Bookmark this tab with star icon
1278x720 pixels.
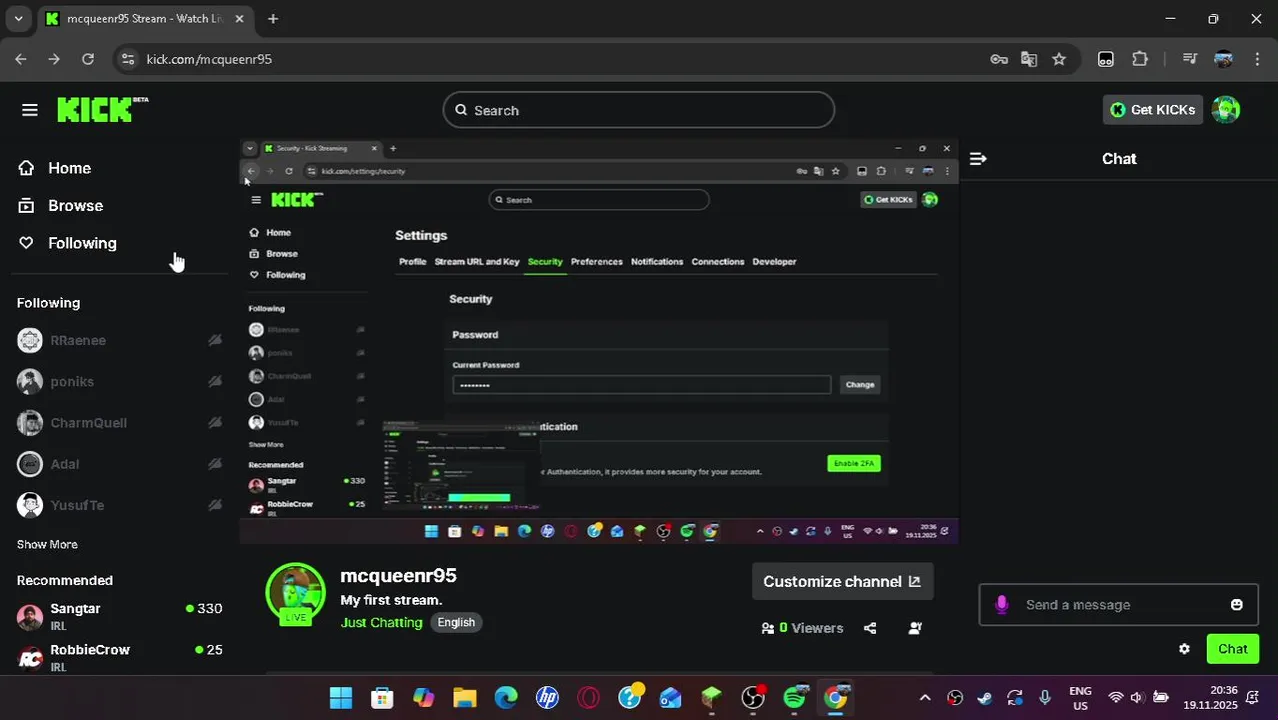click(1059, 59)
